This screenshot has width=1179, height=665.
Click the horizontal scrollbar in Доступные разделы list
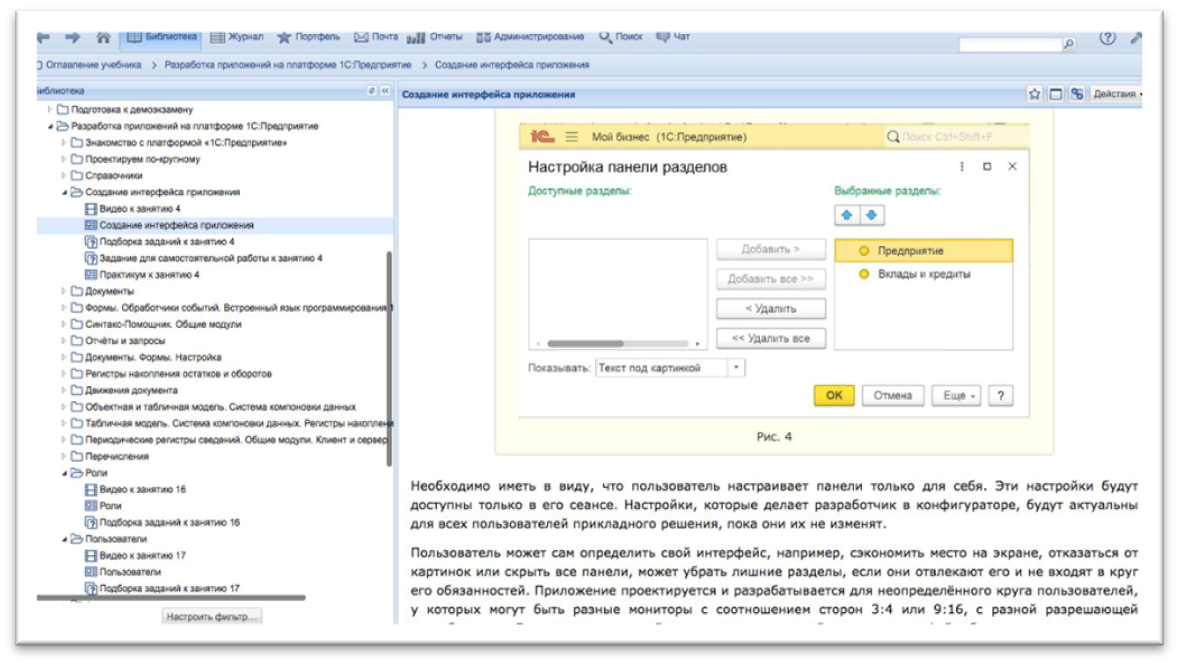(x=586, y=344)
